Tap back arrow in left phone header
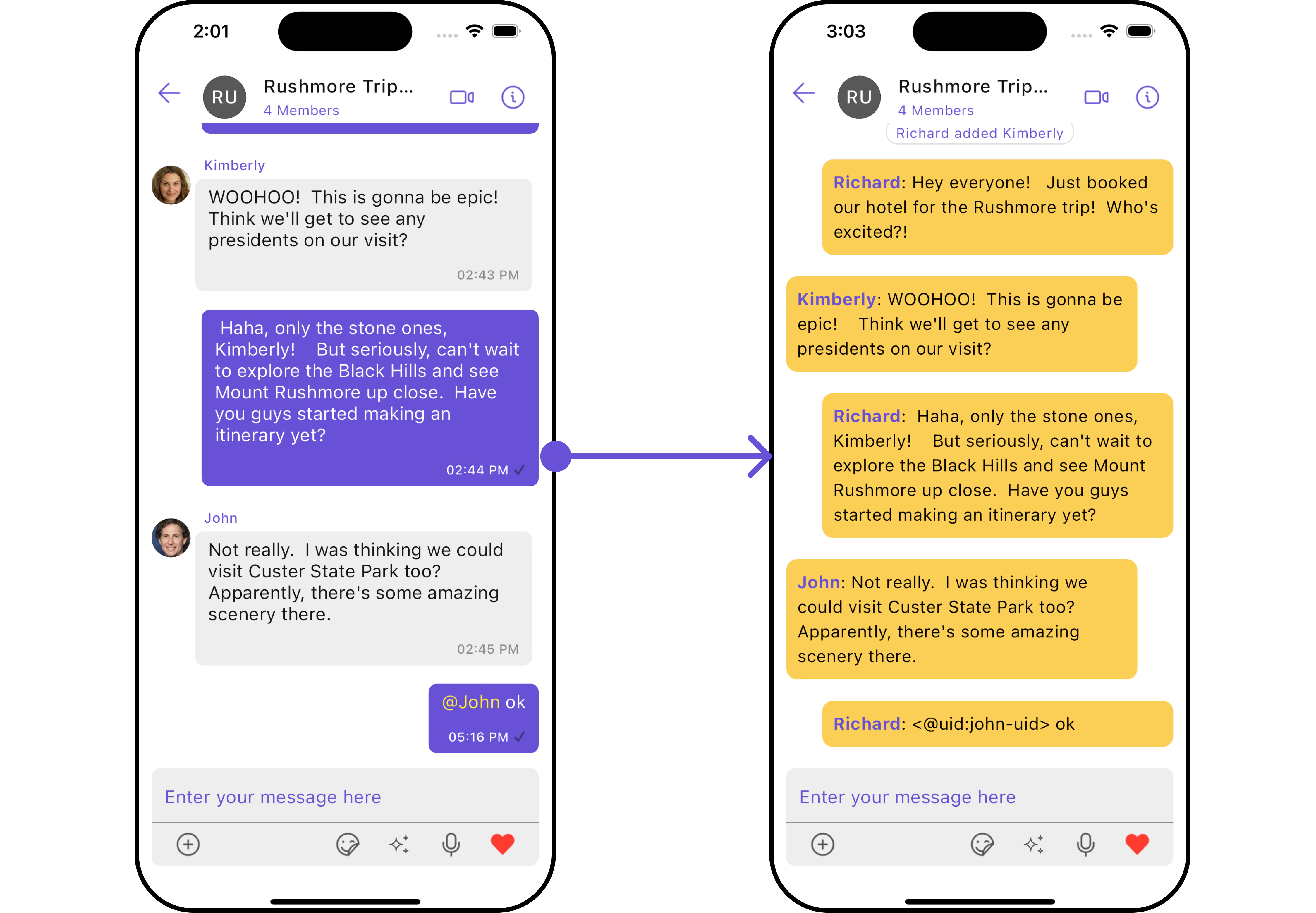 169,93
